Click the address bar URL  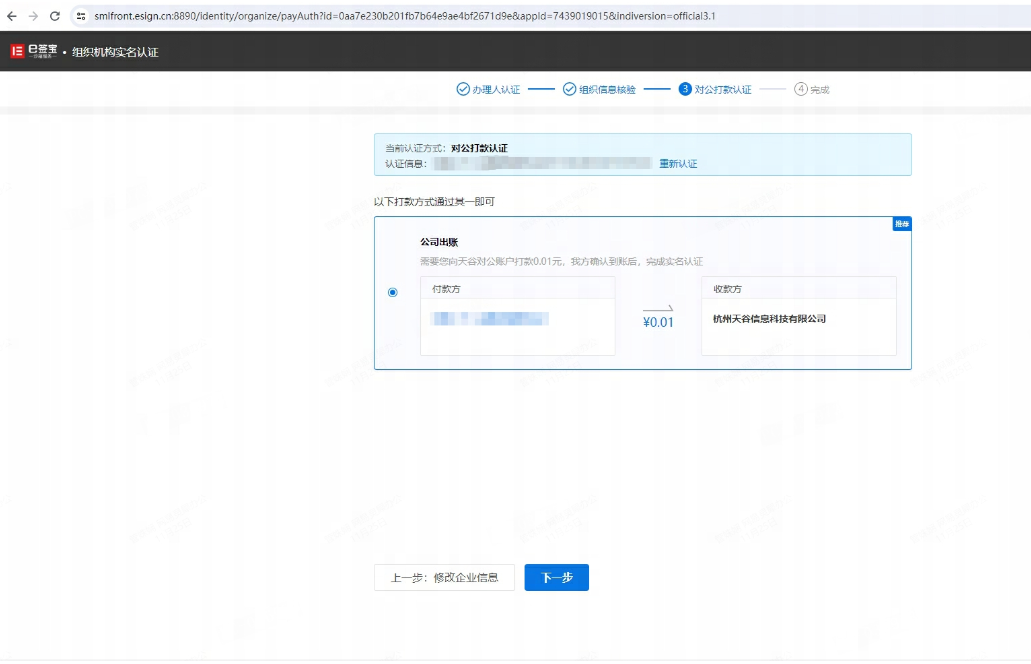click(x=404, y=16)
